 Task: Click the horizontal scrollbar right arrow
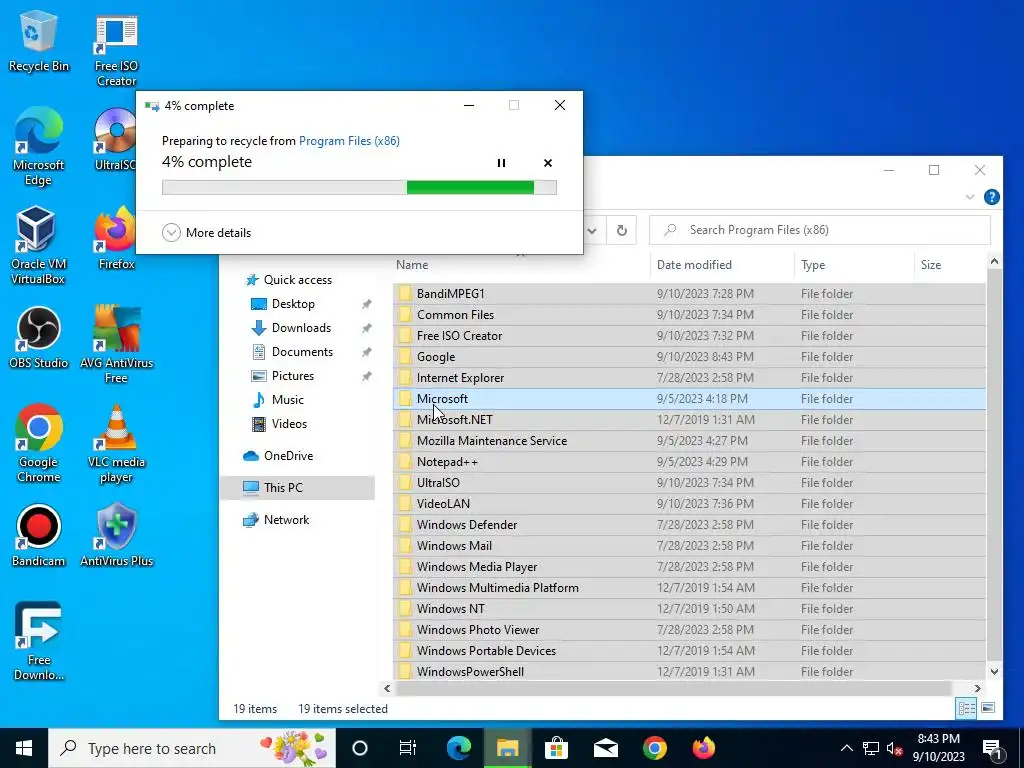[978, 688]
